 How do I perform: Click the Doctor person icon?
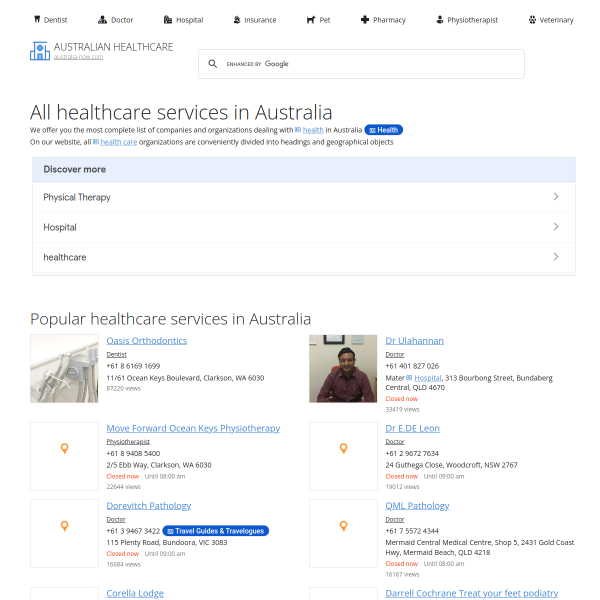[102, 20]
